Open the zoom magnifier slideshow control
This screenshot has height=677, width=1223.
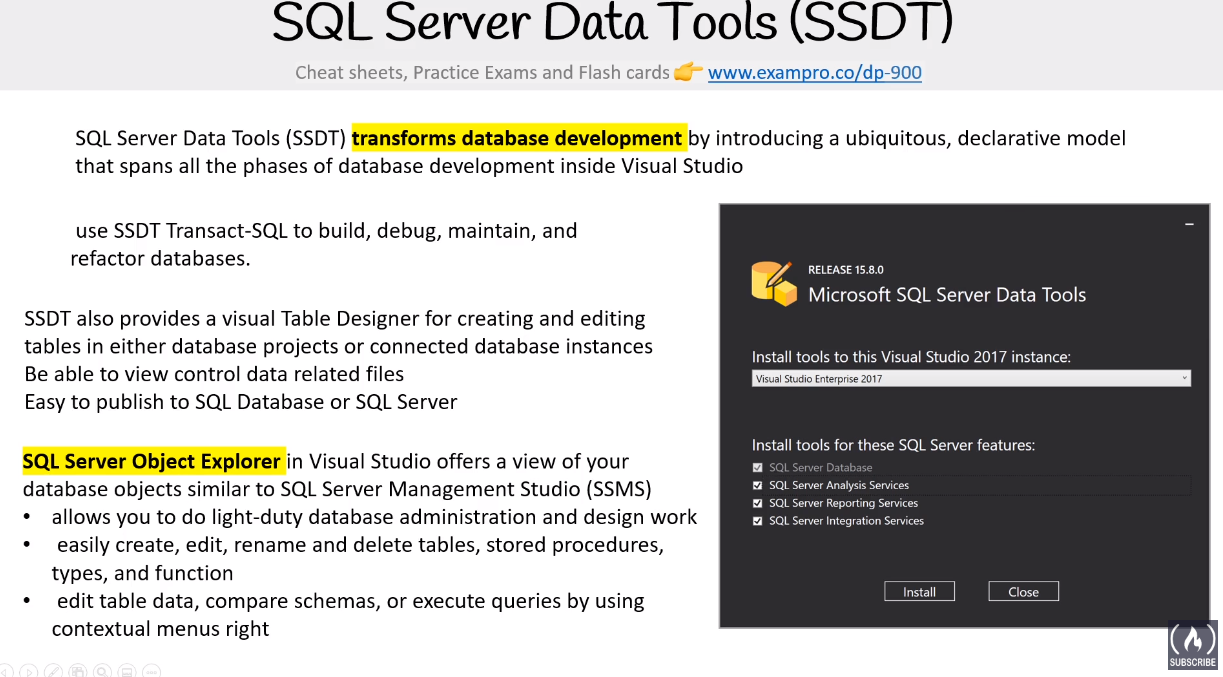click(x=102, y=671)
